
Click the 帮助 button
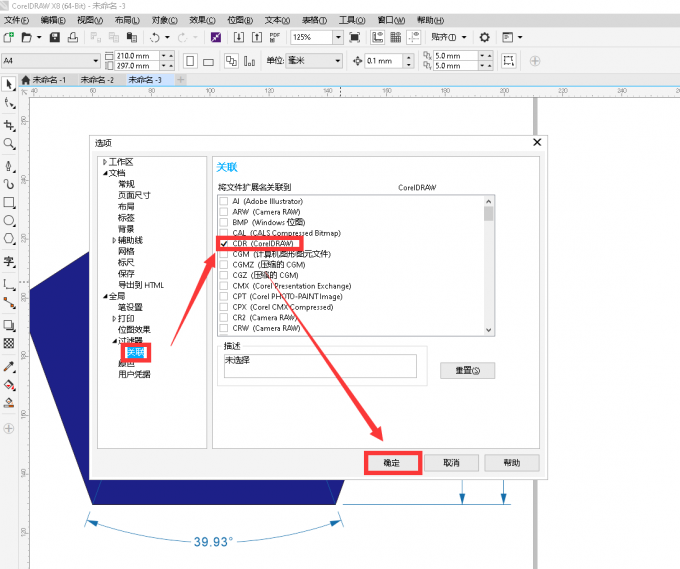(512, 463)
